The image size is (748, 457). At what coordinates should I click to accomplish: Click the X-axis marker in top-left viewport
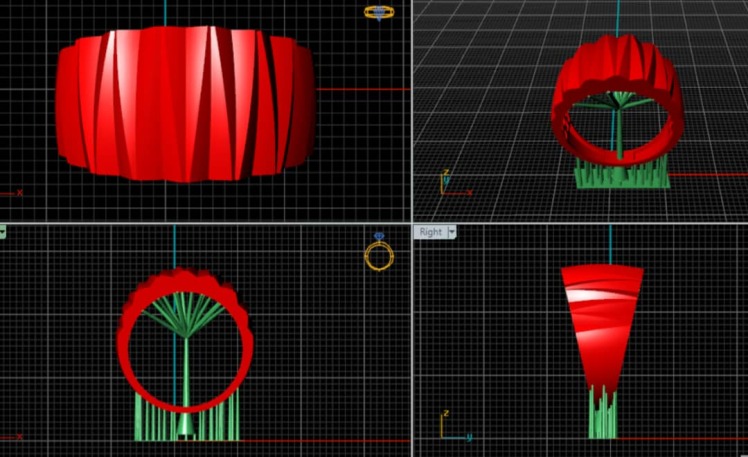pos(13,192)
